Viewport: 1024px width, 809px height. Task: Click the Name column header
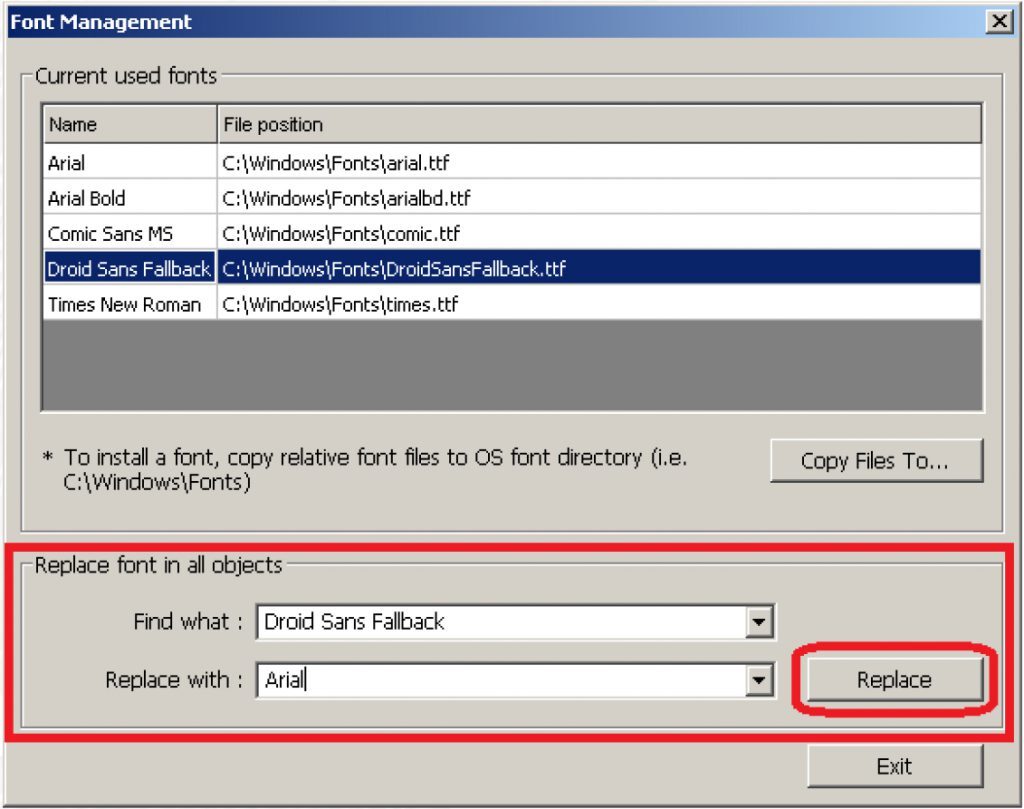point(130,124)
